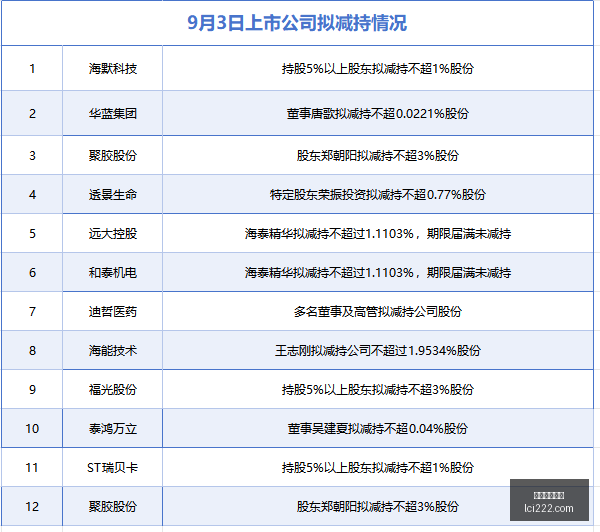Click 董事吴建夏拟减持不超0.04%股份
Screen dimensions: 600x532
click(378, 429)
